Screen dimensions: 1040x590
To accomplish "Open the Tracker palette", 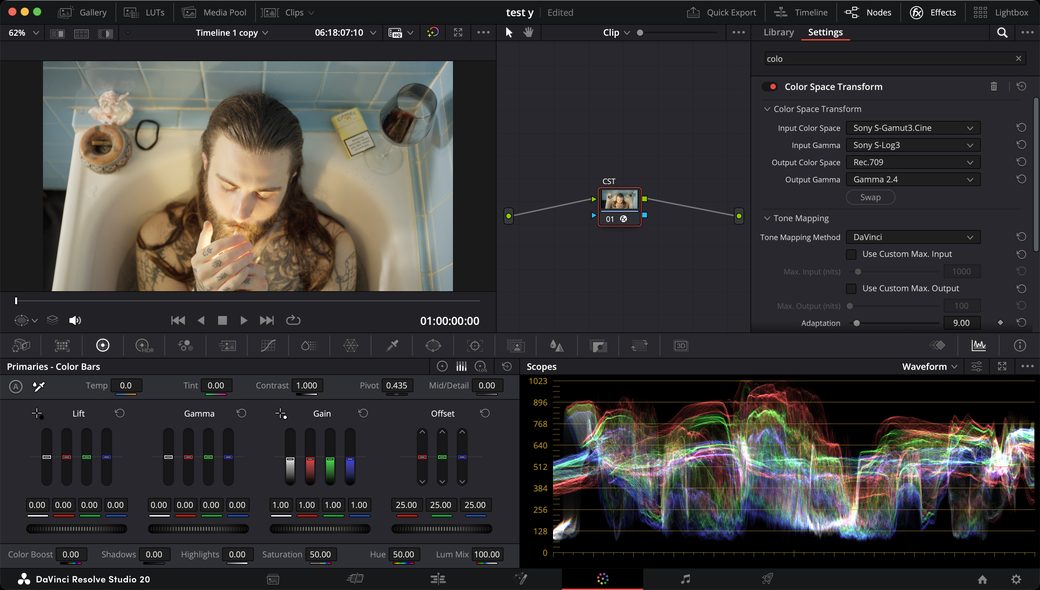I will (474, 345).
